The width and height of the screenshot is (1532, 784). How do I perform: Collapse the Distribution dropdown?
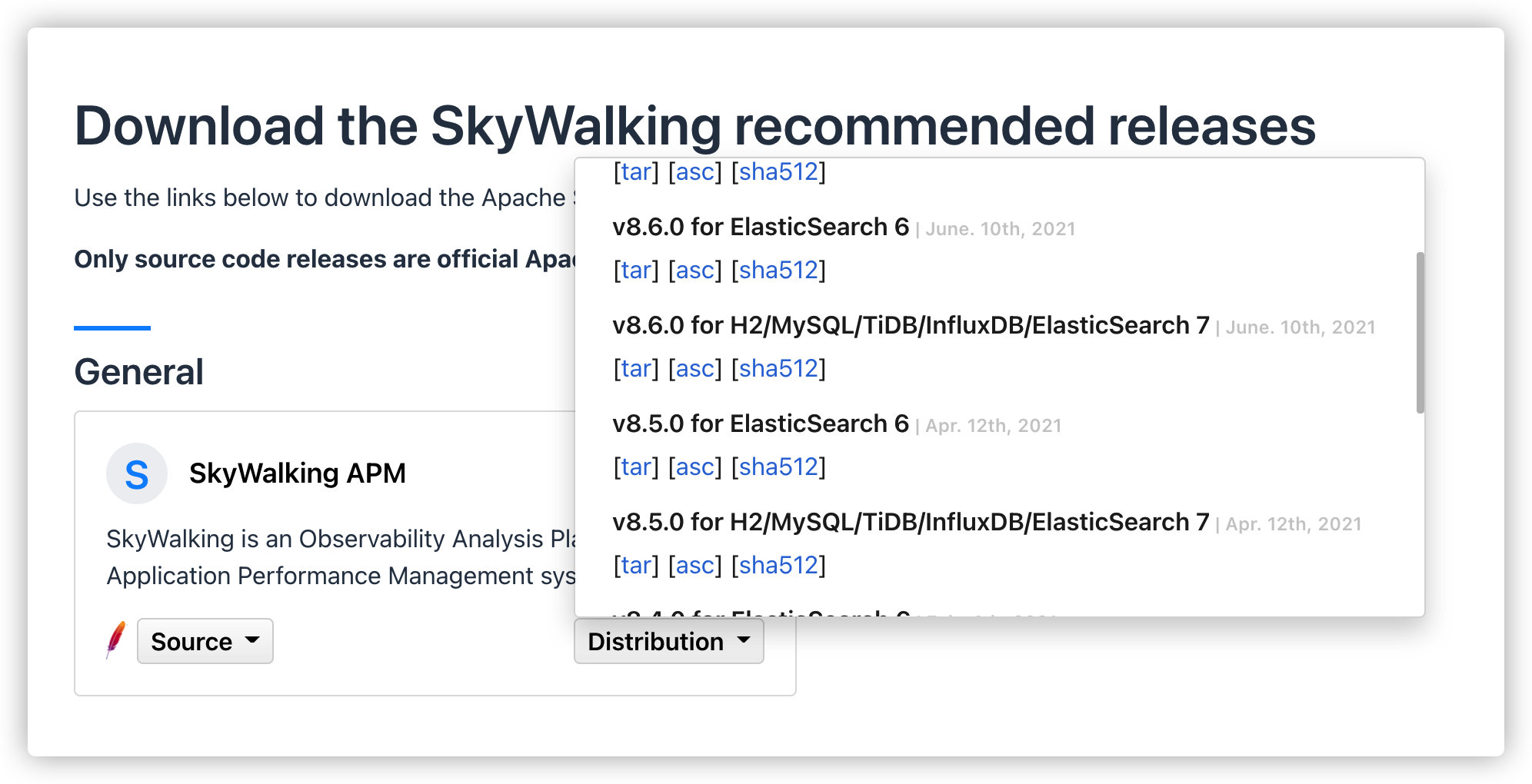point(668,641)
